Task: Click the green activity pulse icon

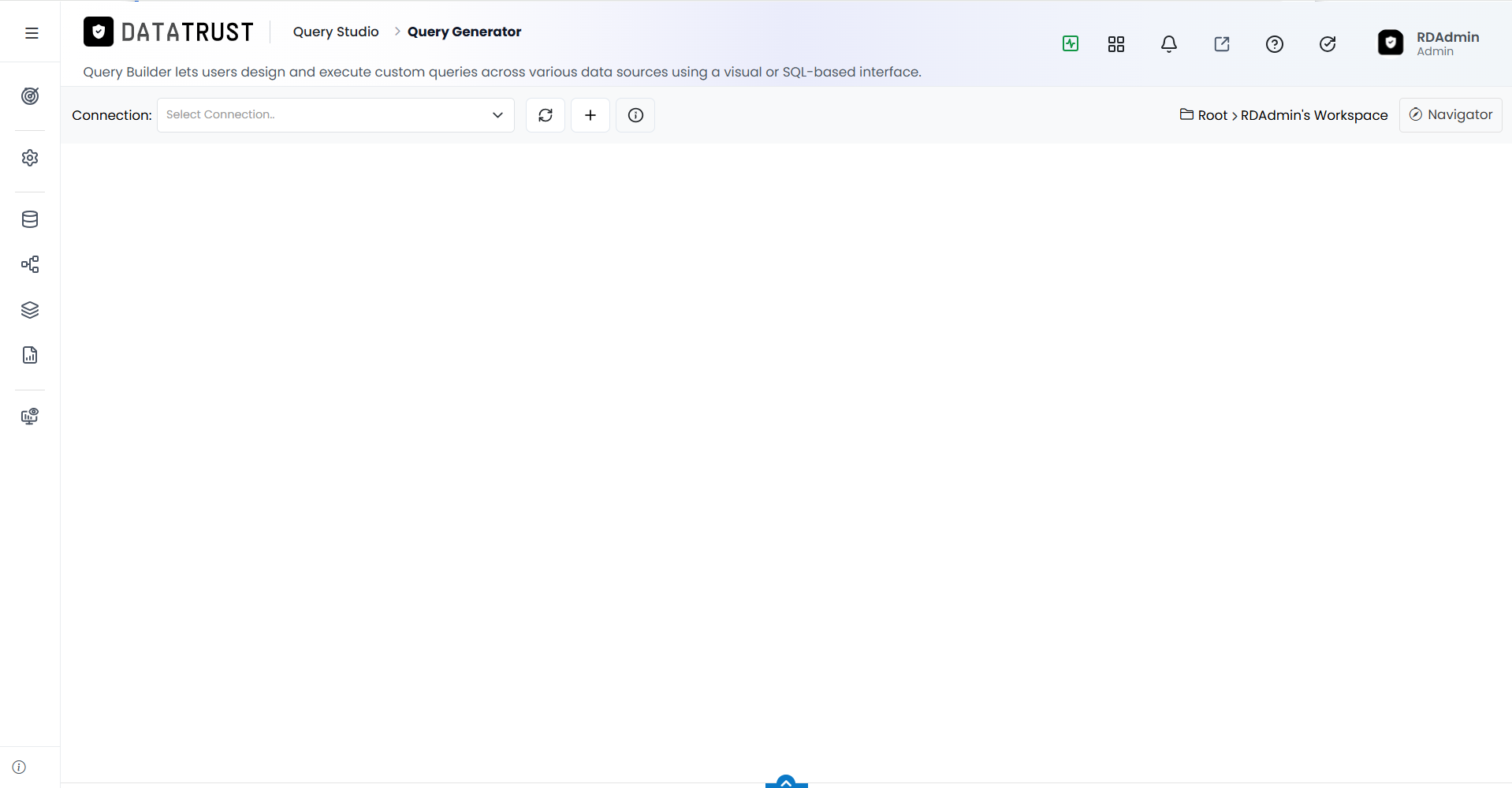Action: 1071,44
